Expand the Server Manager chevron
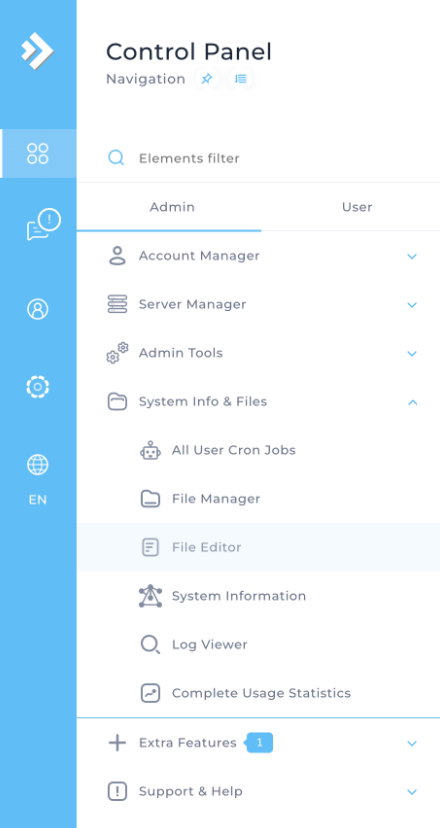The image size is (440, 828). click(412, 305)
